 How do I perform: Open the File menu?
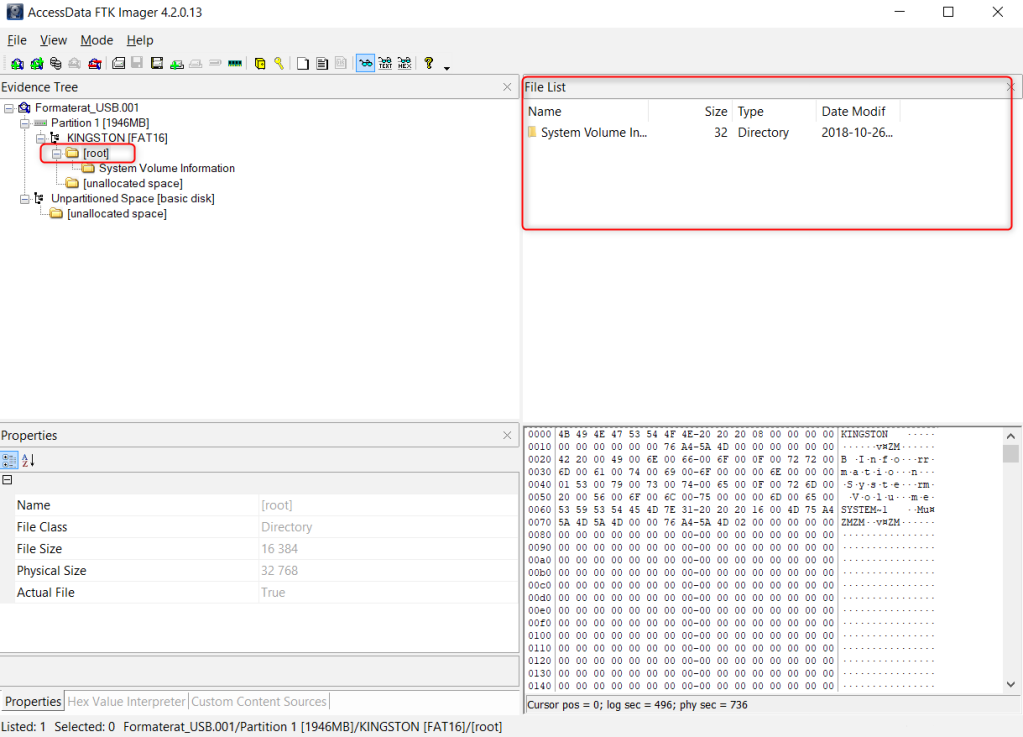tap(16, 40)
